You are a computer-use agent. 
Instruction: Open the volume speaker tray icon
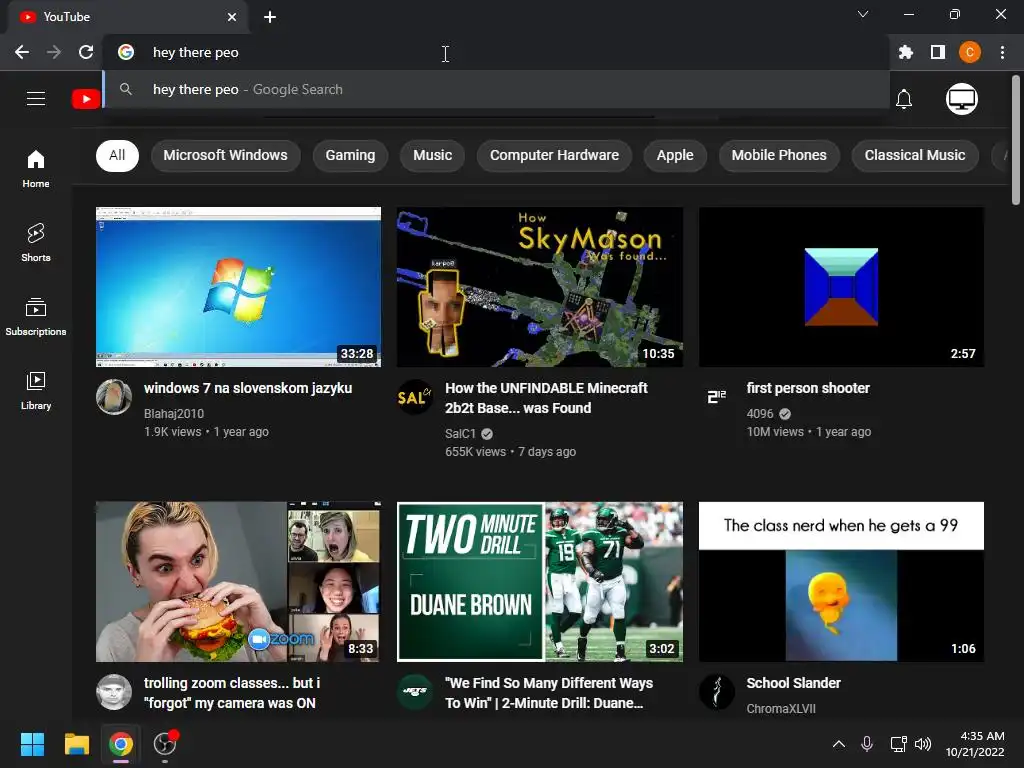coord(923,744)
